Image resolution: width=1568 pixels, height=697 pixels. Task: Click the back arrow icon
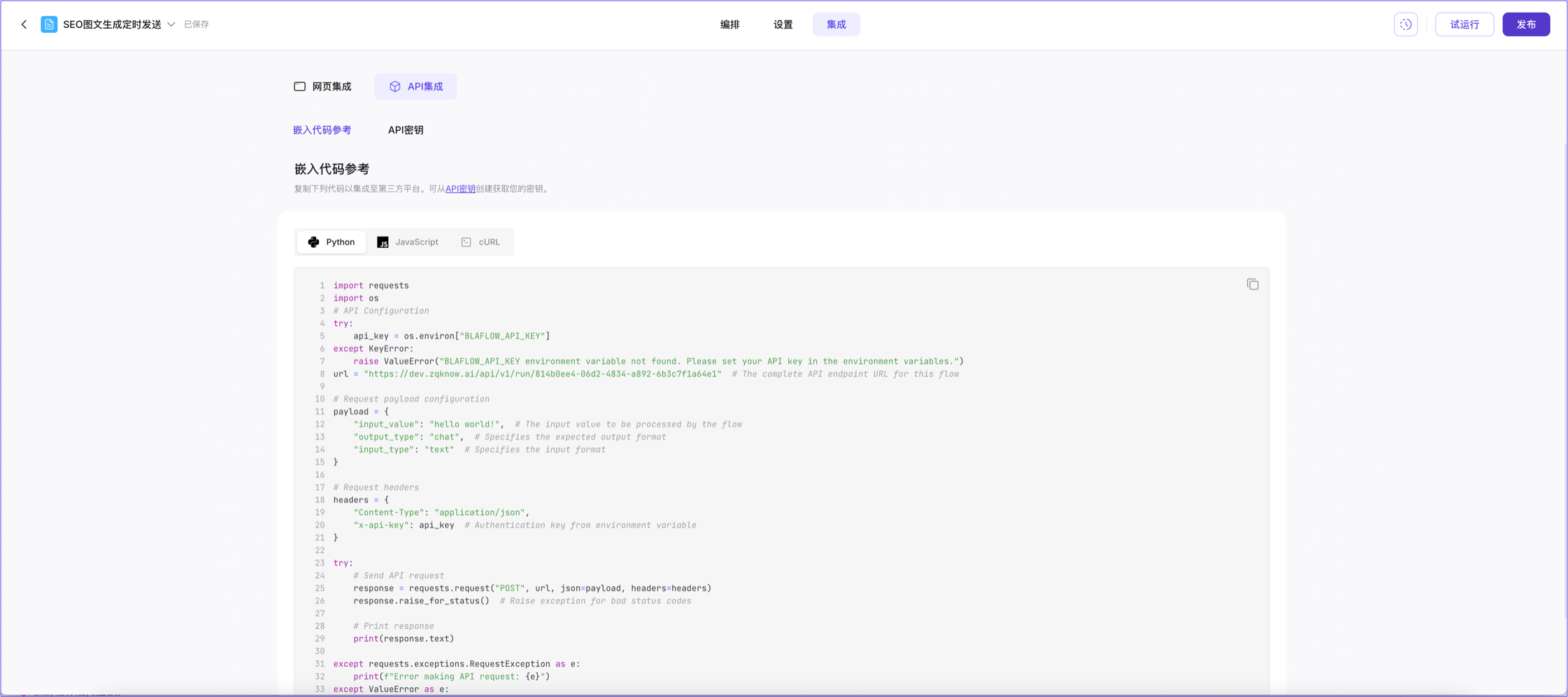pos(24,24)
